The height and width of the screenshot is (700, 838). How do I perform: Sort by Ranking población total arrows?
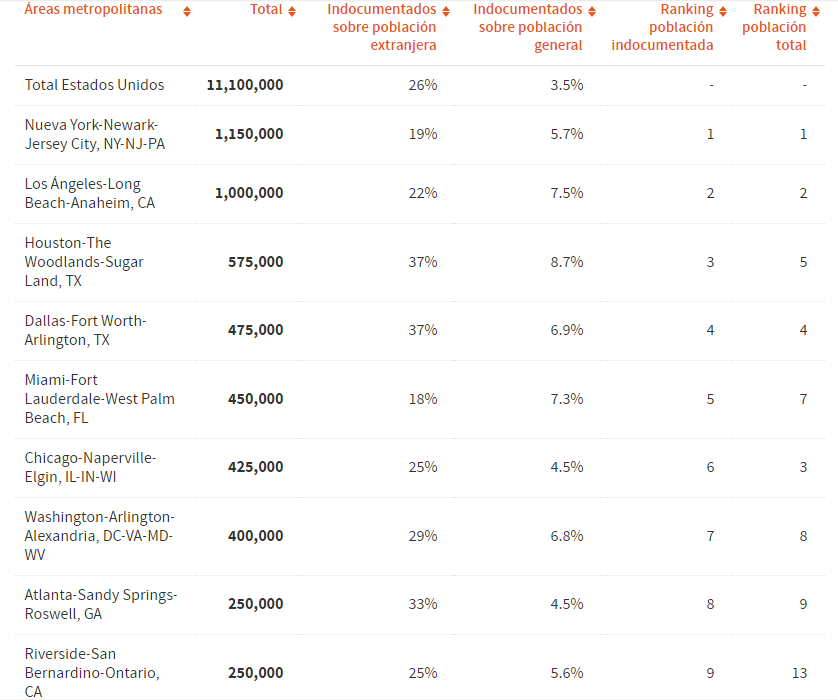point(815,11)
